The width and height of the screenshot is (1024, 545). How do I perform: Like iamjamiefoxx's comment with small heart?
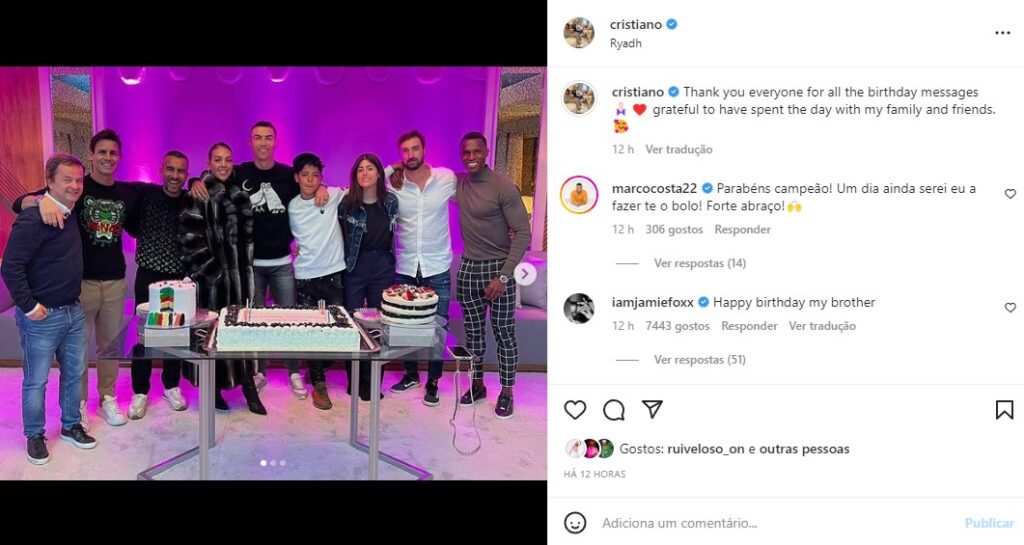(x=1010, y=307)
